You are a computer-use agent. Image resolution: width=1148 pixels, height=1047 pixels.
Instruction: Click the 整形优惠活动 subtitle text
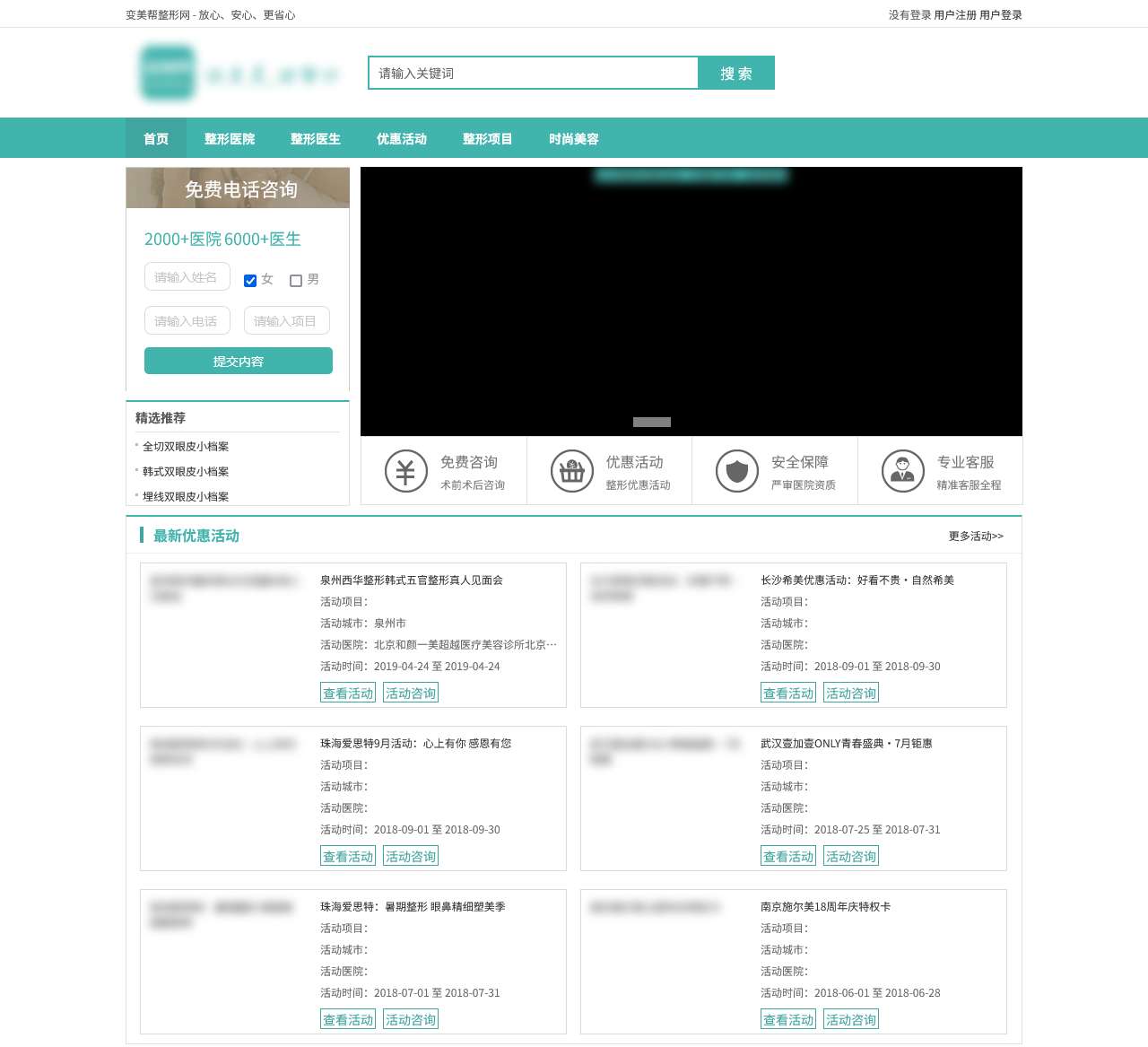[638, 485]
